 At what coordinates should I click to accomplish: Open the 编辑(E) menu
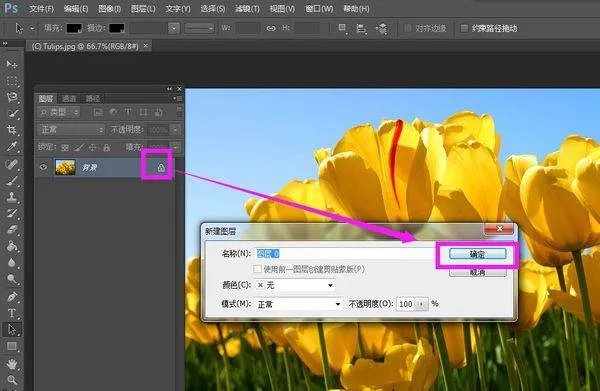76,8
